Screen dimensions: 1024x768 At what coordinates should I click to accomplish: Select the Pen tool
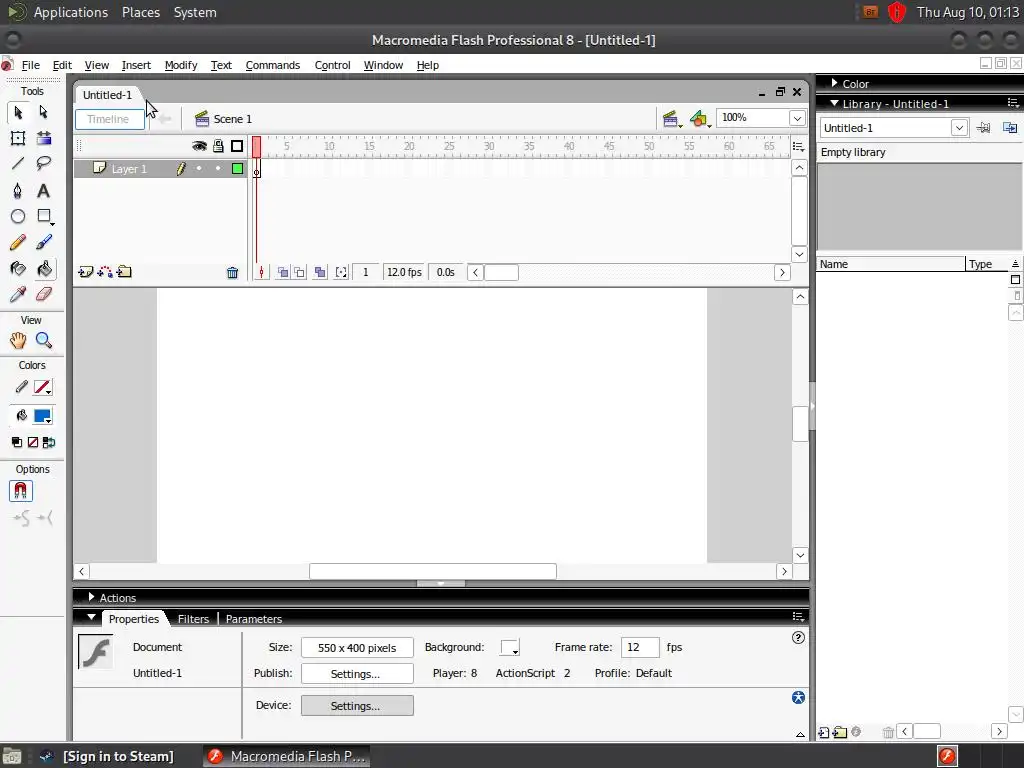point(18,191)
